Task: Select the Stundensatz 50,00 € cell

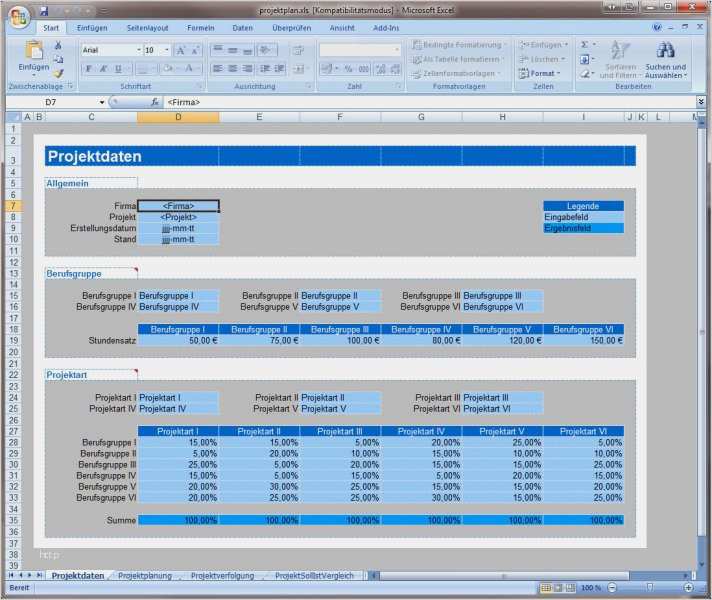Action: click(178, 340)
